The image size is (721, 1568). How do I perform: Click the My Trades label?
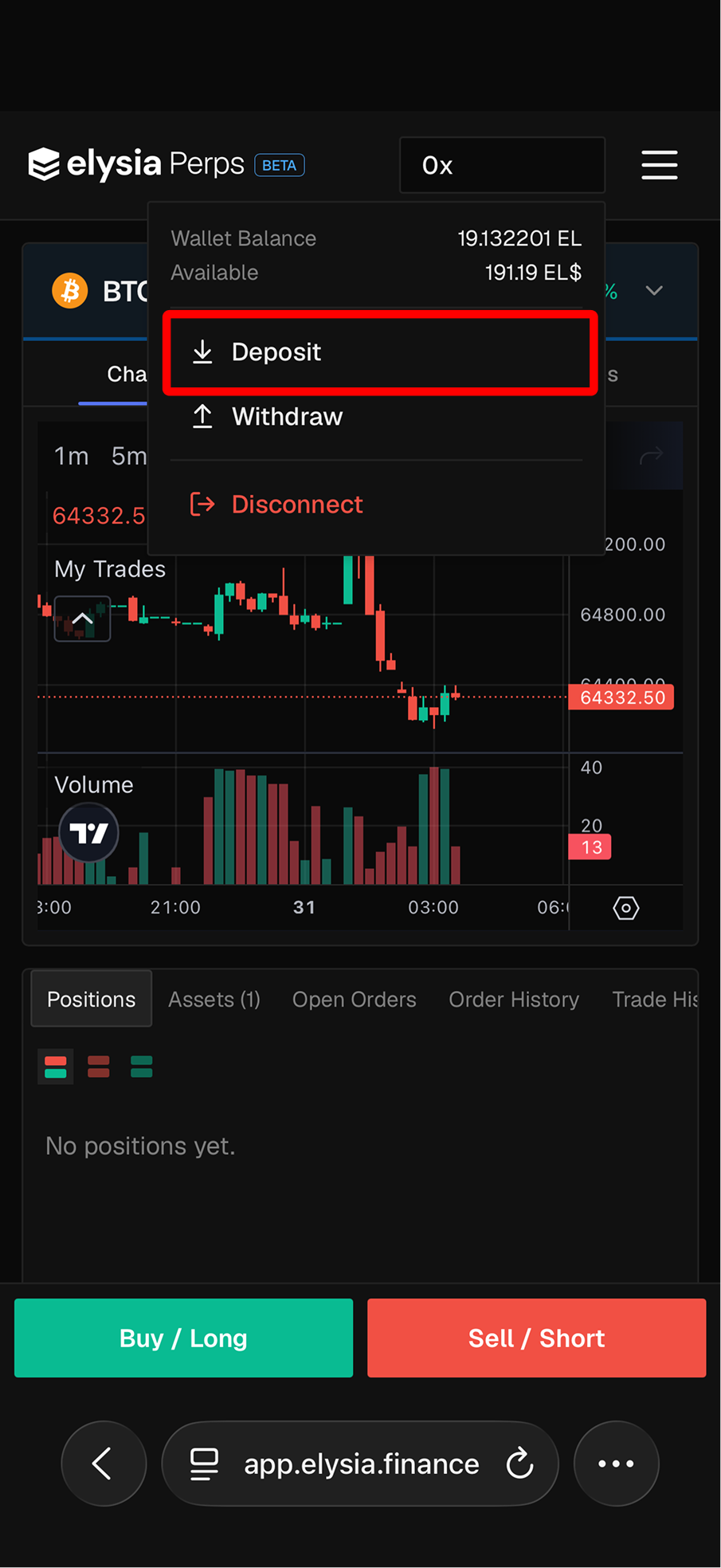point(110,569)
